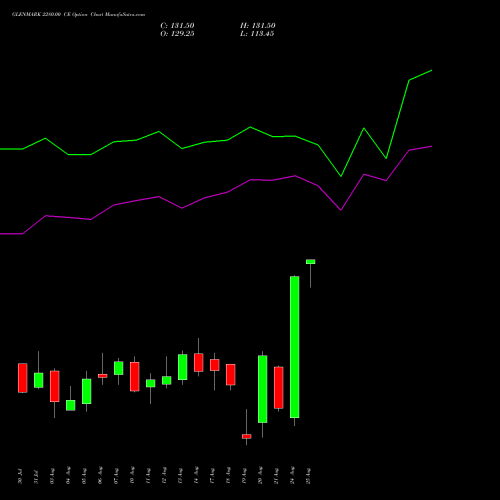Click the red candle for 10 Aug
The image size is (500, 500).
click(x=135, y=377)
